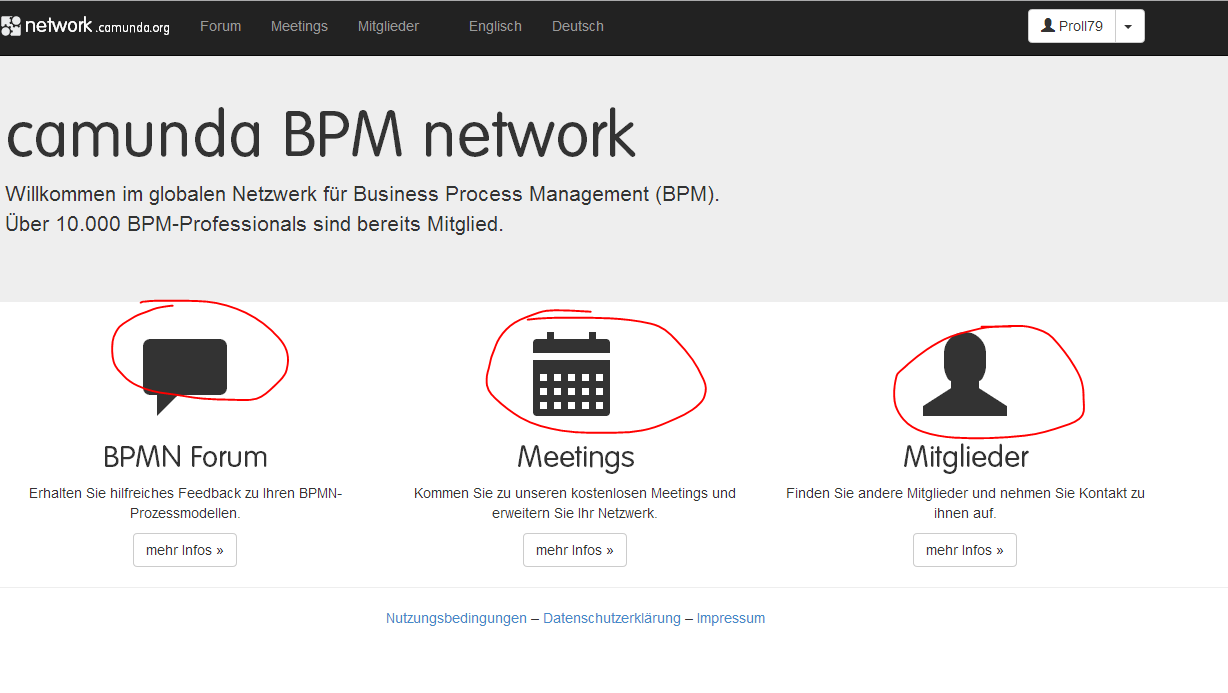Switch language to Englisch
Image resolution: width=1228 pixels, height=693 pixels.
pyautogui.click(x=495, y=27)
